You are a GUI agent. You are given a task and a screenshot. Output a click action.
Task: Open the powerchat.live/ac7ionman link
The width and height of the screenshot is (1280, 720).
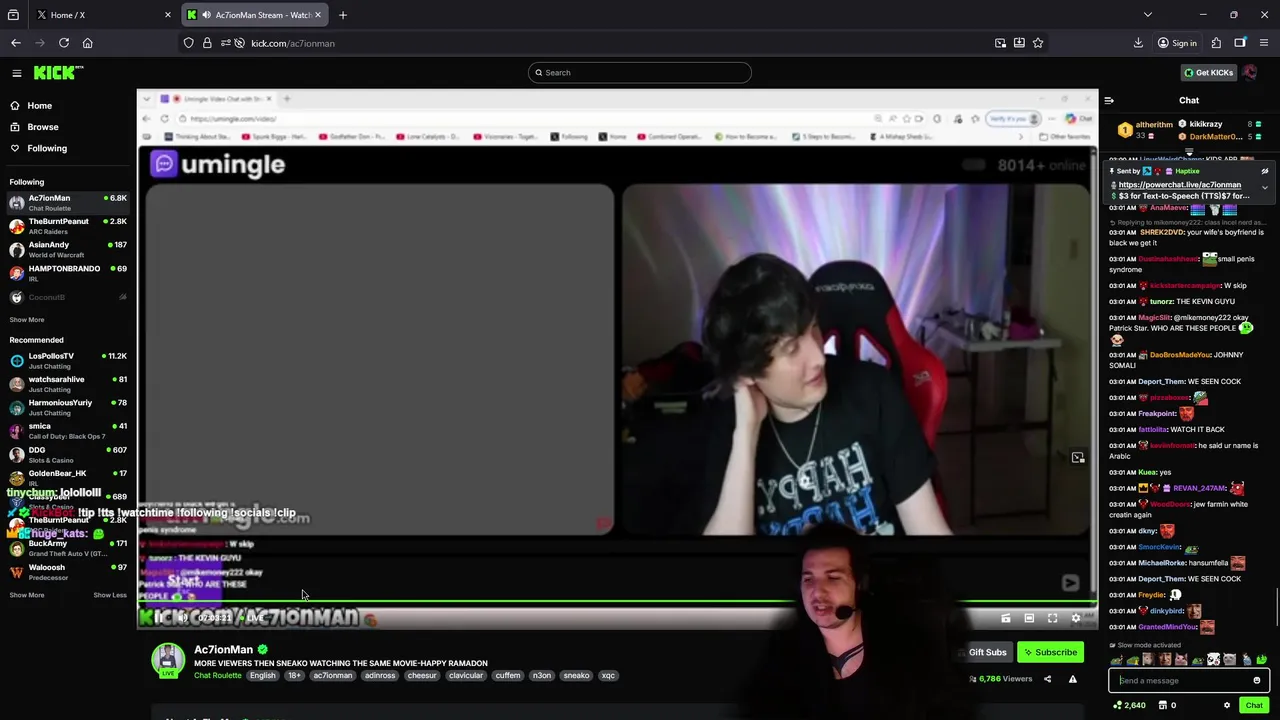1179,185
